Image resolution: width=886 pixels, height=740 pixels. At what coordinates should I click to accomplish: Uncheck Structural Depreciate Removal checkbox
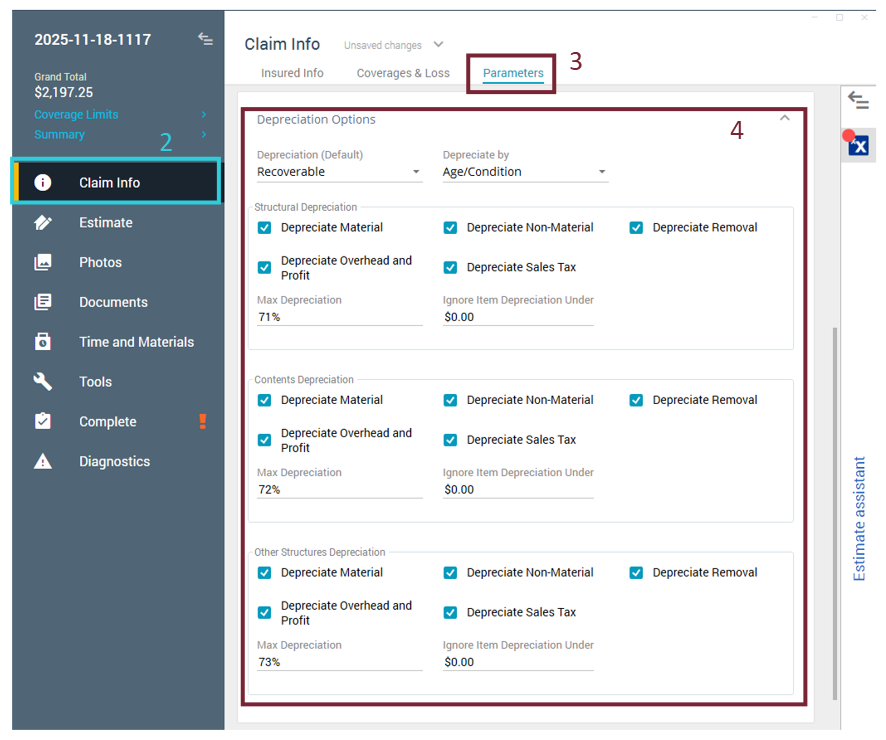tap(636, 228)
